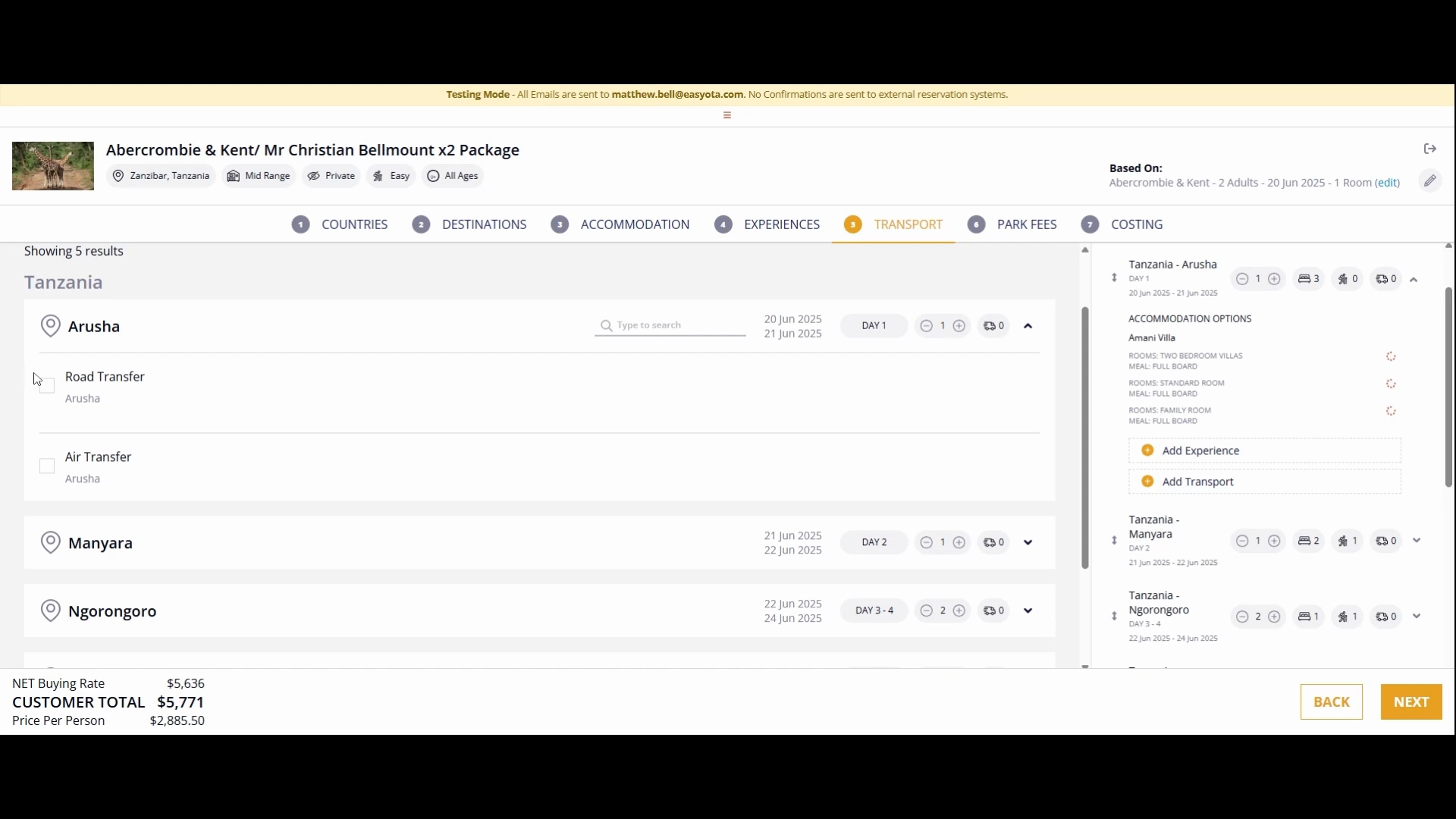Click the All Ages tag
The width and height of the screenshot is (1456, 819).
(453, 176)
